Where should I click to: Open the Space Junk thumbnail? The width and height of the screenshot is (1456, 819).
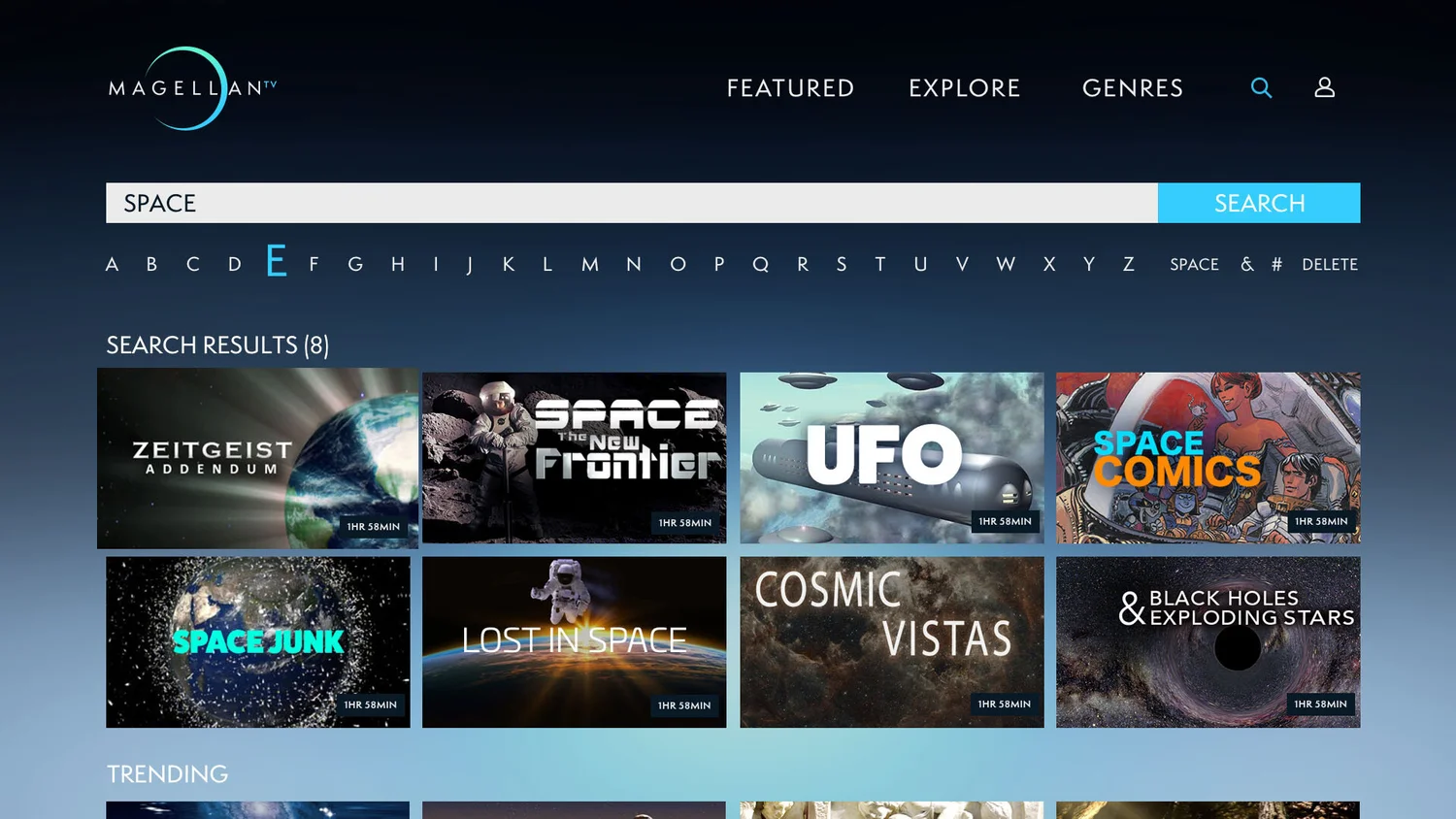258,642
